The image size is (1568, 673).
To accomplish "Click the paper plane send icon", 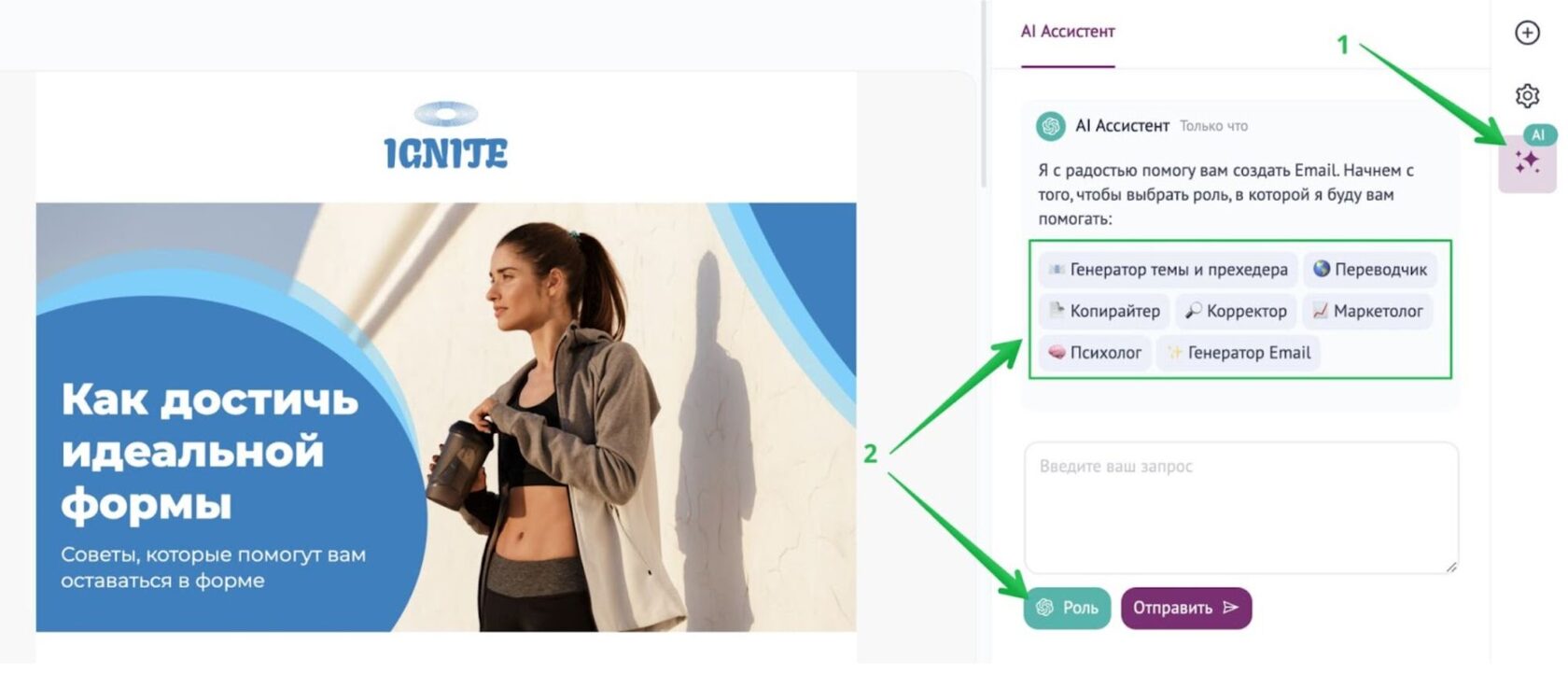I will coord(1231,608).
